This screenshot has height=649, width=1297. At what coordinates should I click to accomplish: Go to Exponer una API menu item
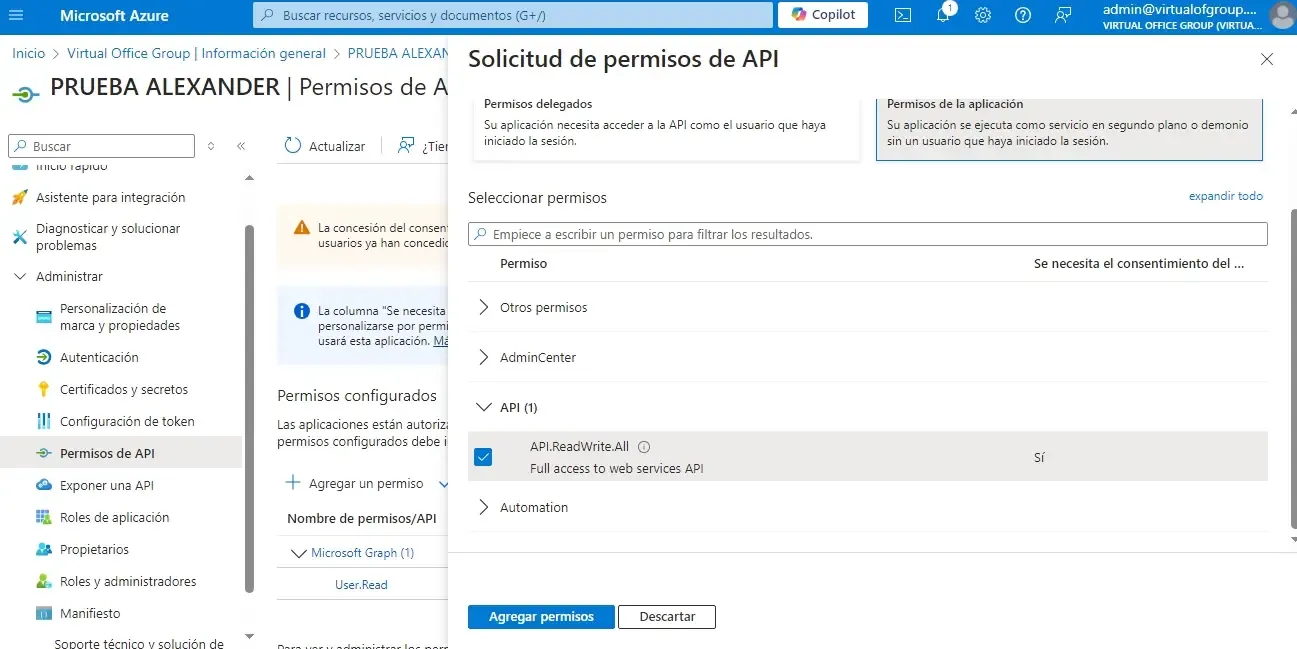click(107, 485)
